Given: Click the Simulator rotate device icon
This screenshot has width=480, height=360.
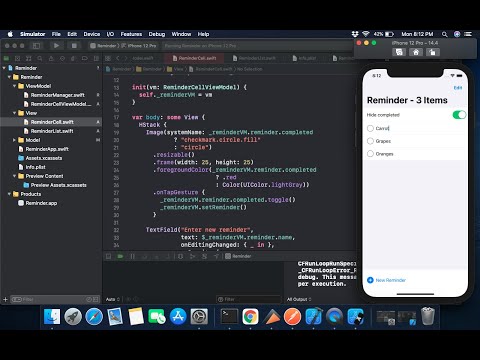Looking at the screenshot, I should 432,52.
